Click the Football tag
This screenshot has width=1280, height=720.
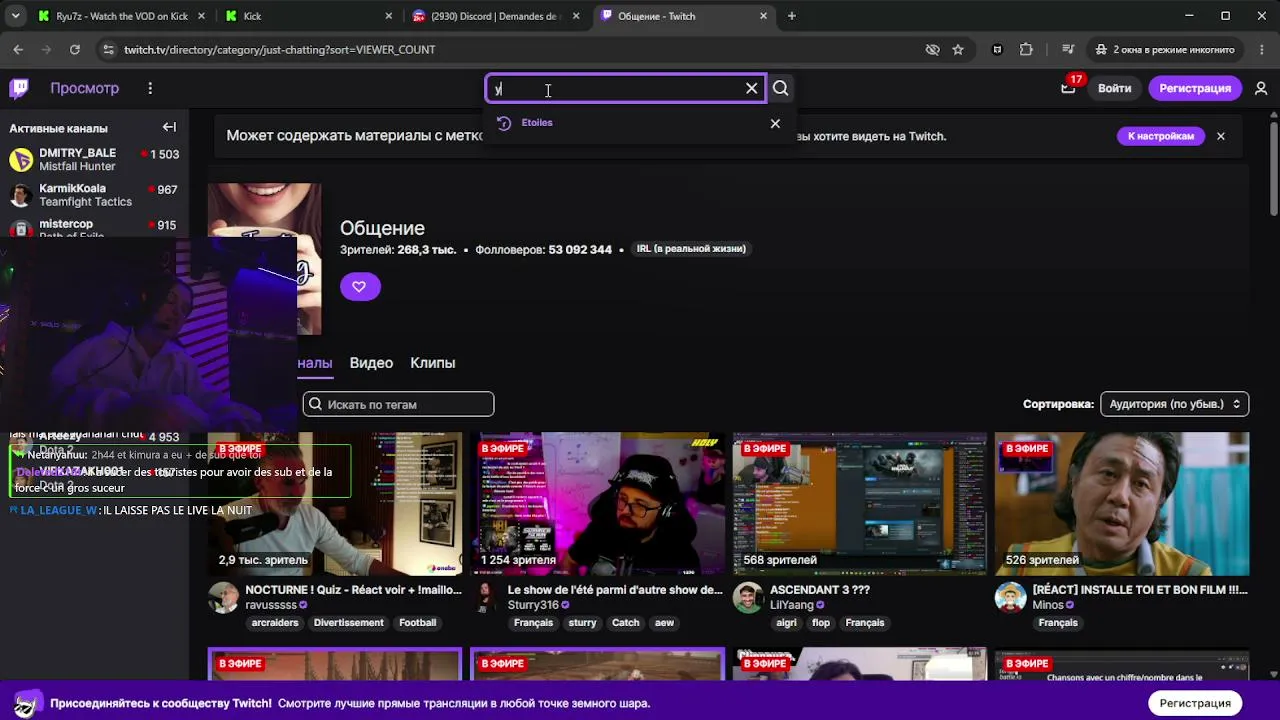417,623
